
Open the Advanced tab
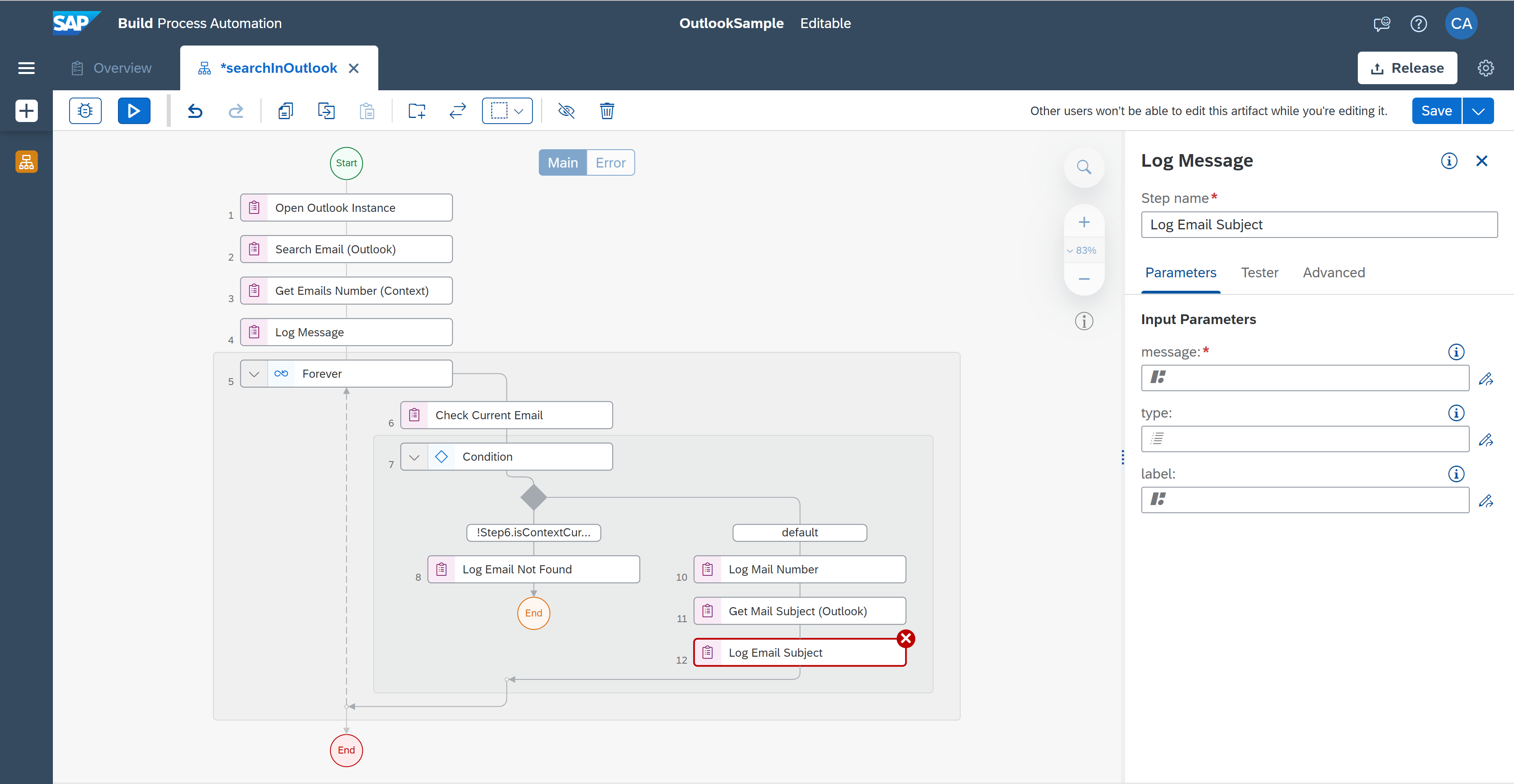click(1333, 273)
